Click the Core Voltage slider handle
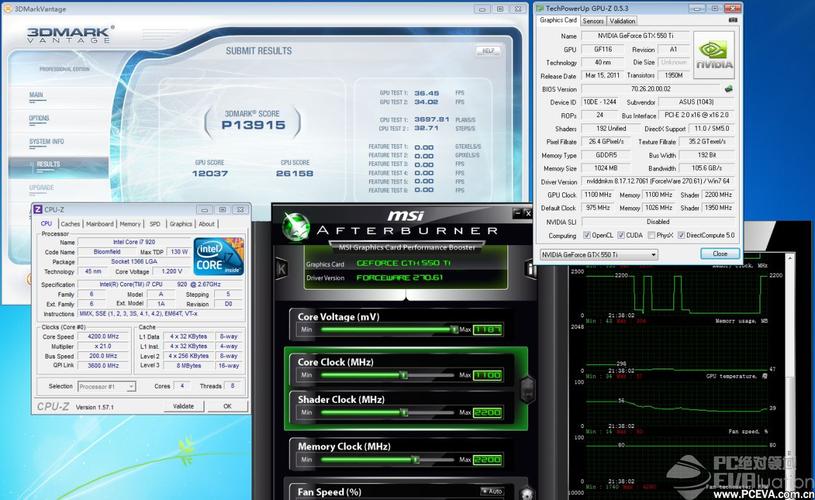 pyautogui.click(x=454, y=330)
